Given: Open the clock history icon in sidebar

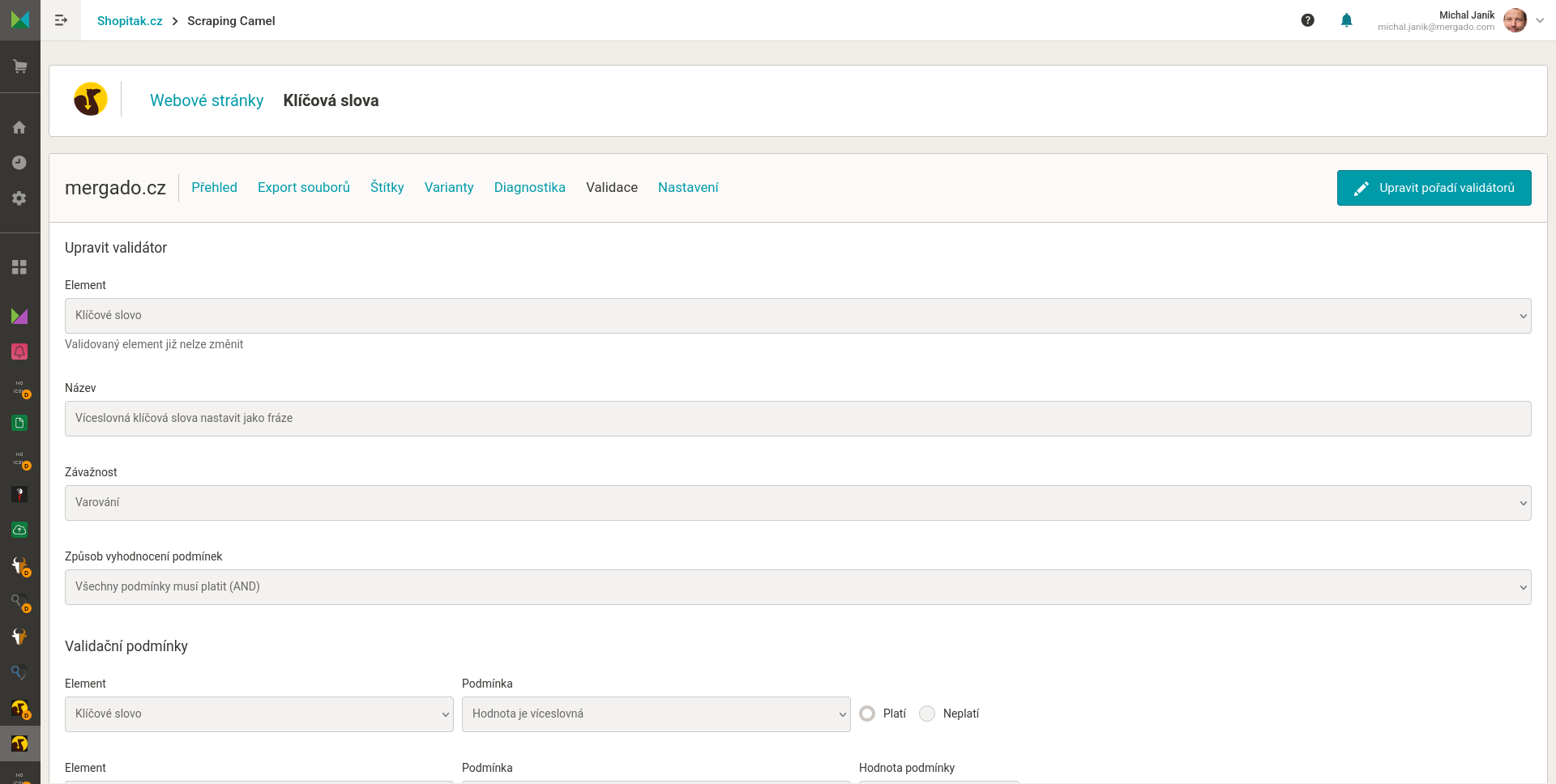Looking at the screenshot, I should [x=19, y=163].
